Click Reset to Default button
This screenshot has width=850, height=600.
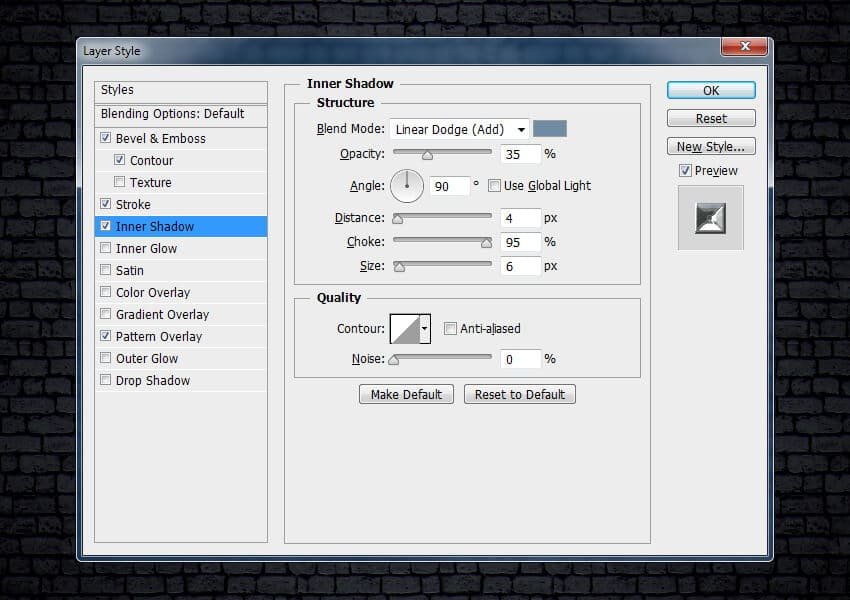pos(519,394)
